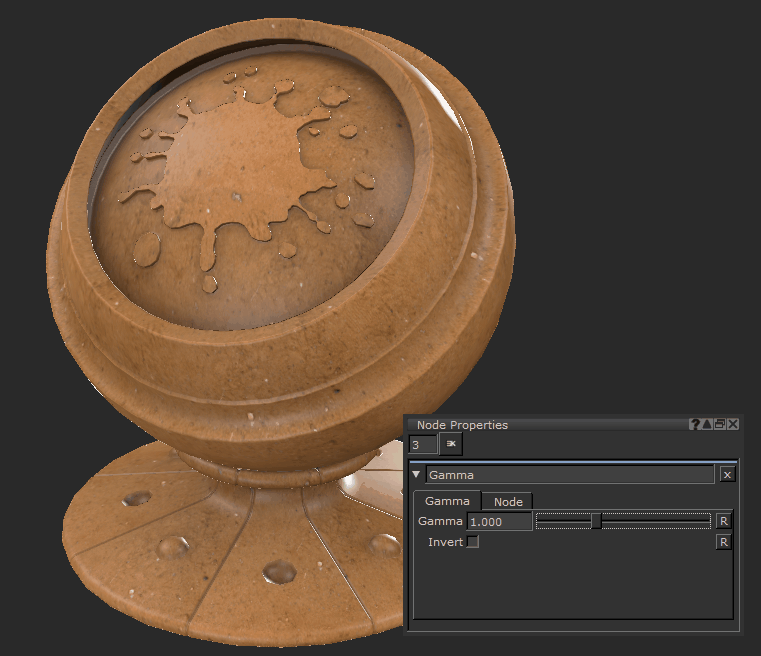Enable the Invert checkbox
Image resolution: width=761 pixels, height=656 pixels.
click(473, 542)
